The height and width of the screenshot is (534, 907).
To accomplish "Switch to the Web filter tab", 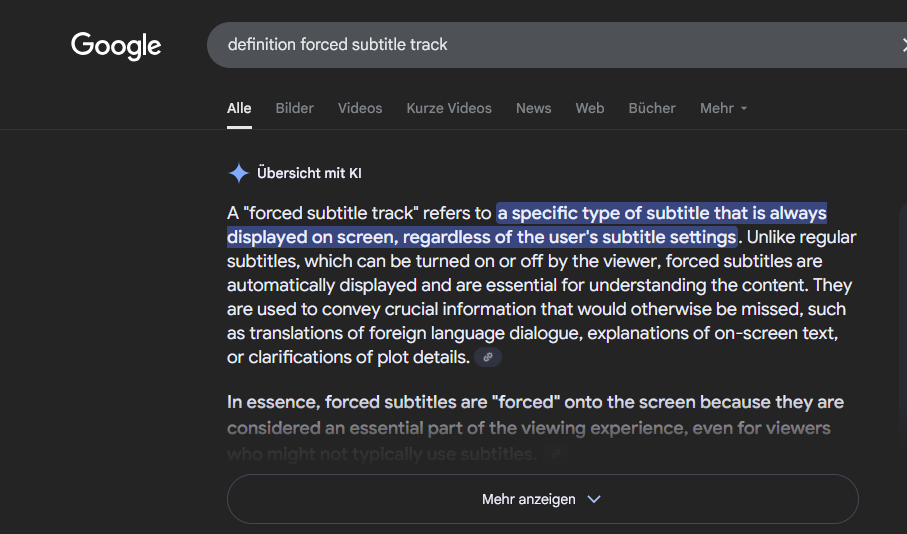I will click(590, 108).
